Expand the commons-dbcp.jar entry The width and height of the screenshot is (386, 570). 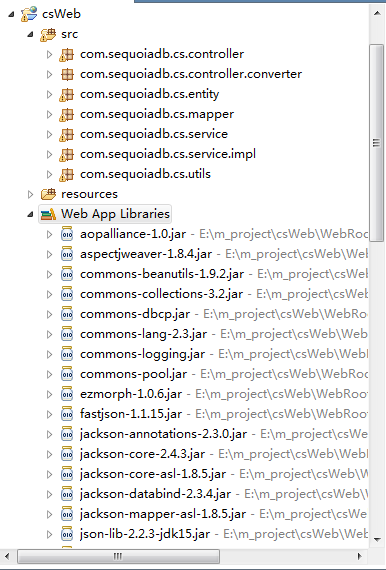tap(49, 314)
